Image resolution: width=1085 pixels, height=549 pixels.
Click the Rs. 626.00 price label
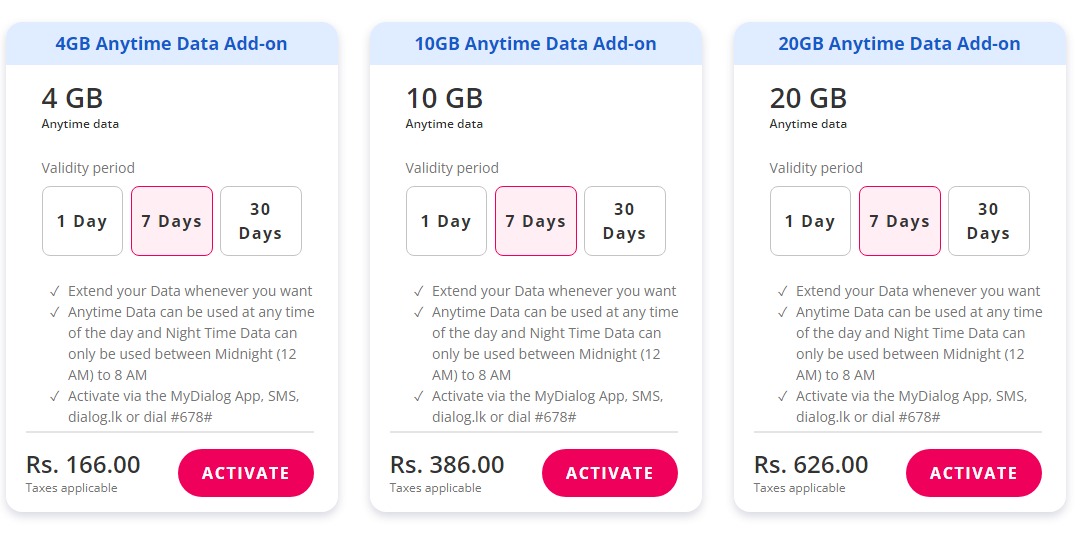click(811, 465)
